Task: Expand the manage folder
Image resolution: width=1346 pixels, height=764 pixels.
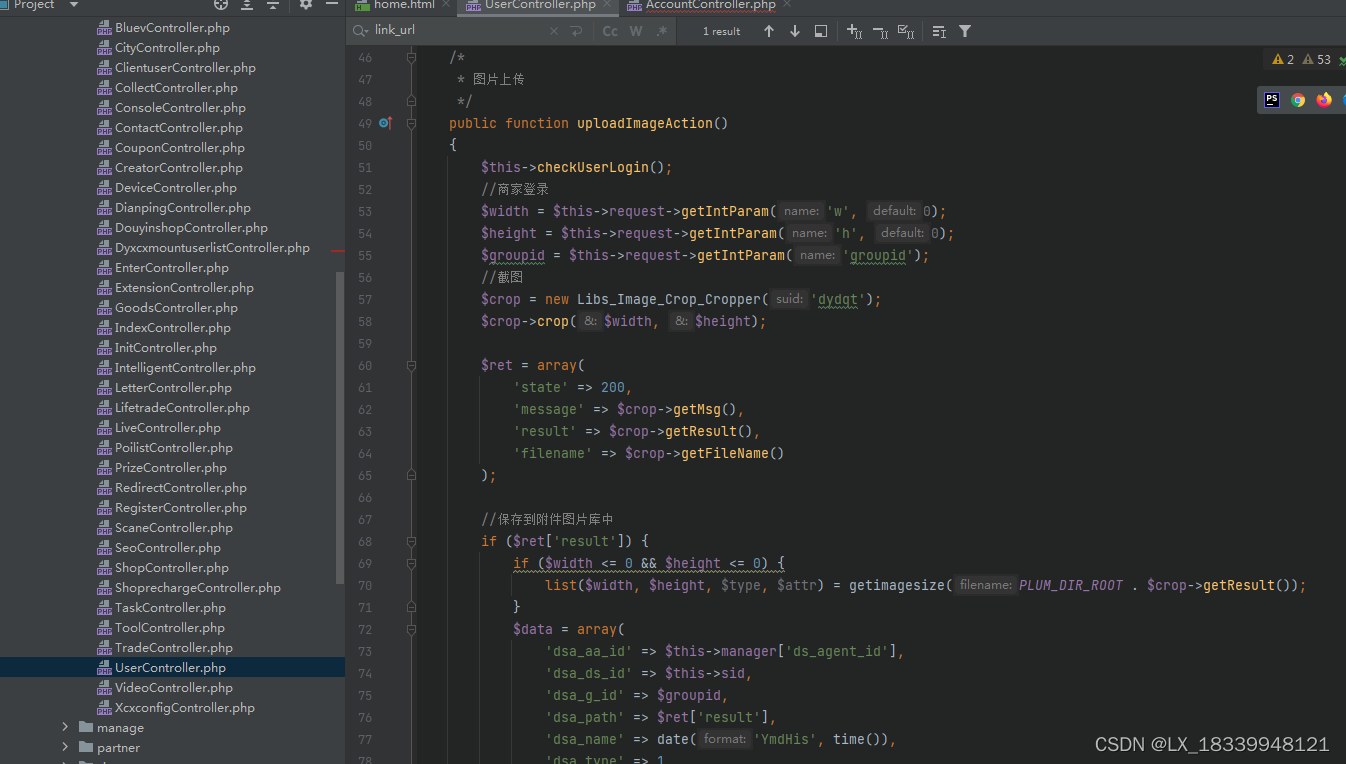Action: 66,727
